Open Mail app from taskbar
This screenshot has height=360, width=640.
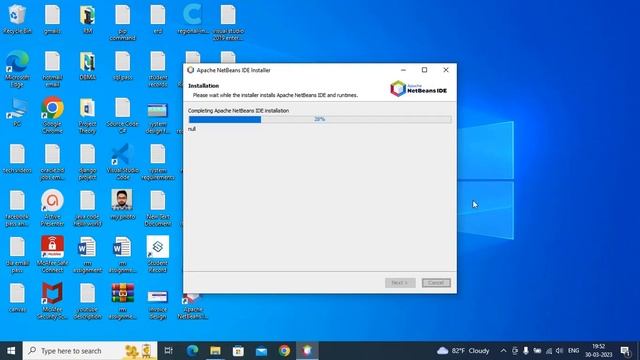click(x=261, y=351)
